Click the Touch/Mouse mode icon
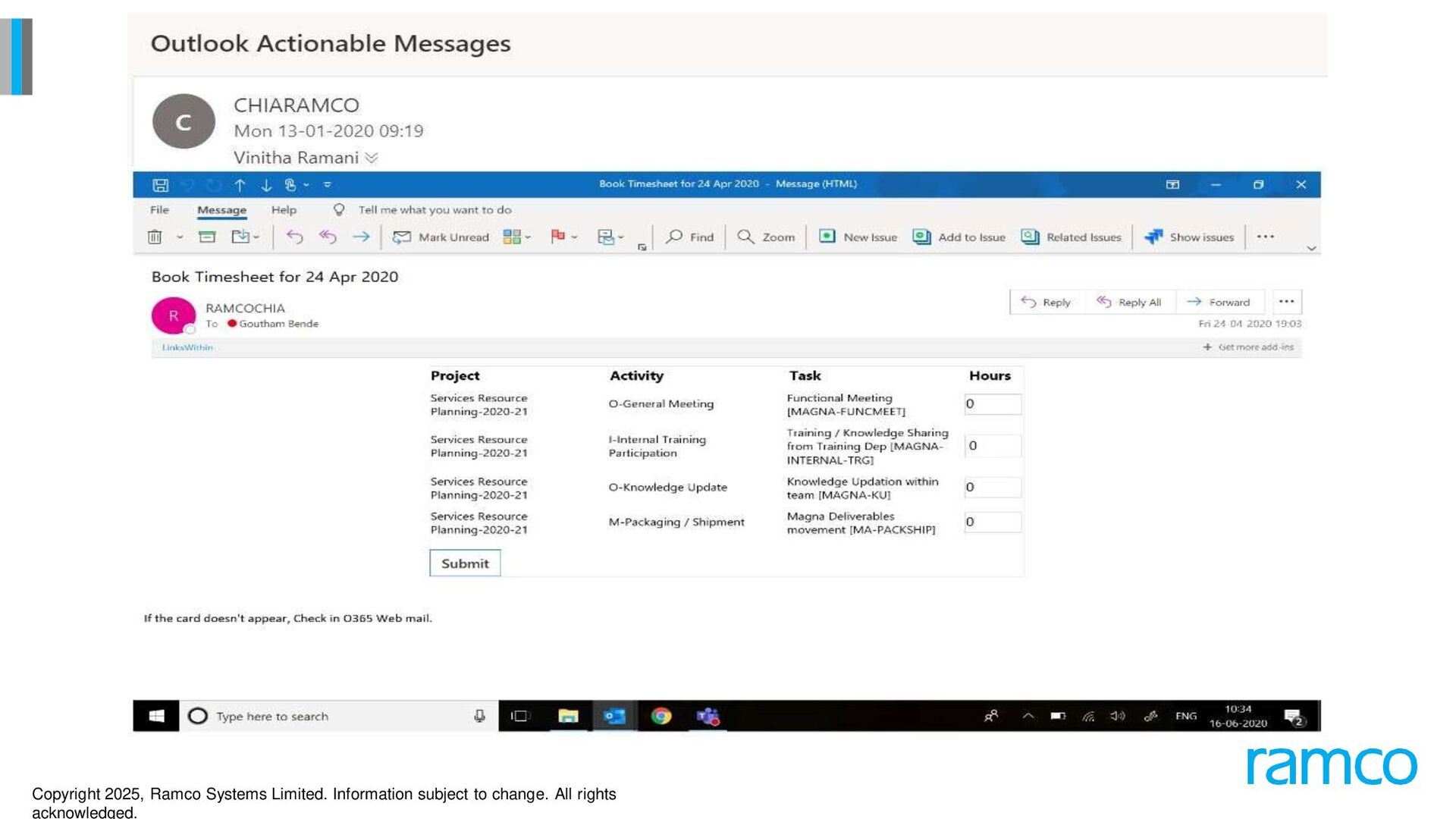The width and height of the screenshot is (1456, 819). pyautogui.click(x=290, y=185)
